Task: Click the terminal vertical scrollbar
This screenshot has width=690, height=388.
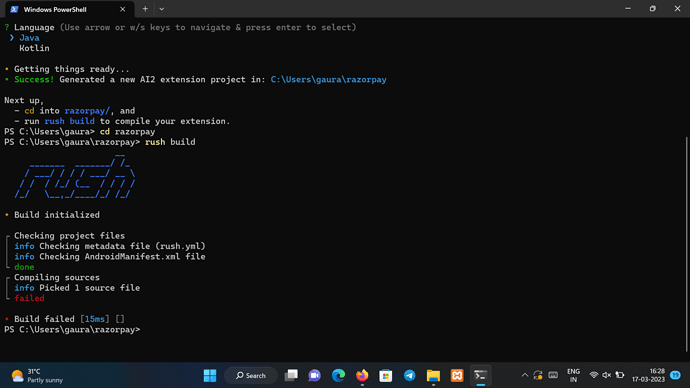Action: [686, 244]
